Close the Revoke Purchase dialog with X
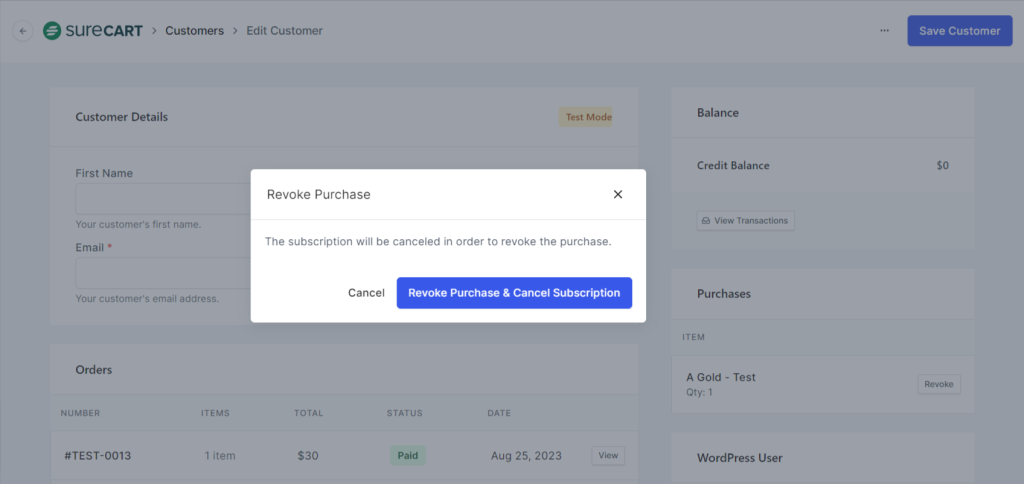 618,194
